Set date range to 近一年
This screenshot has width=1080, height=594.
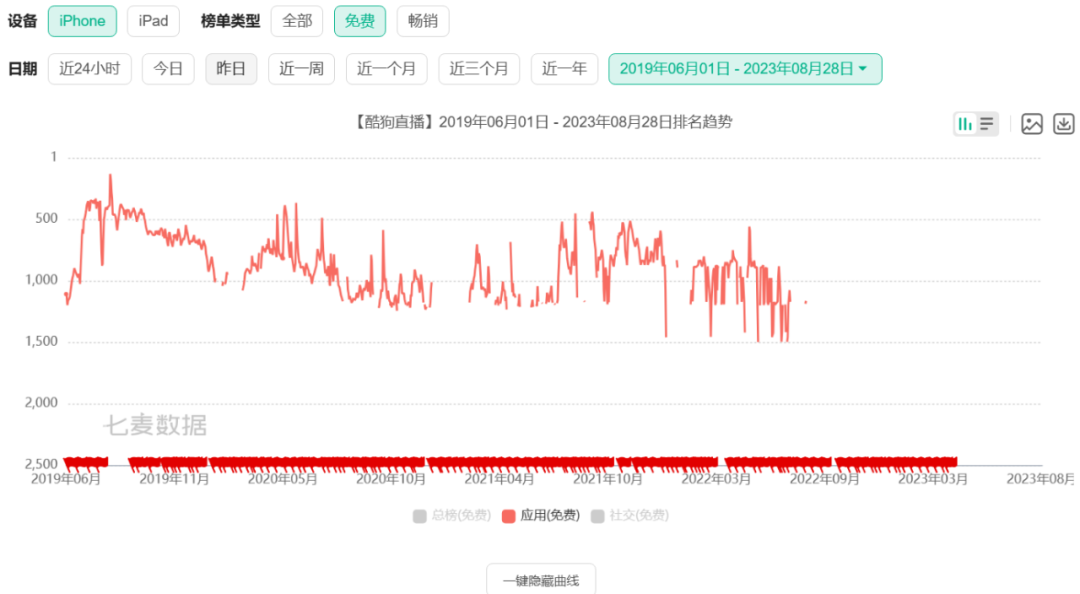[564, 69]
